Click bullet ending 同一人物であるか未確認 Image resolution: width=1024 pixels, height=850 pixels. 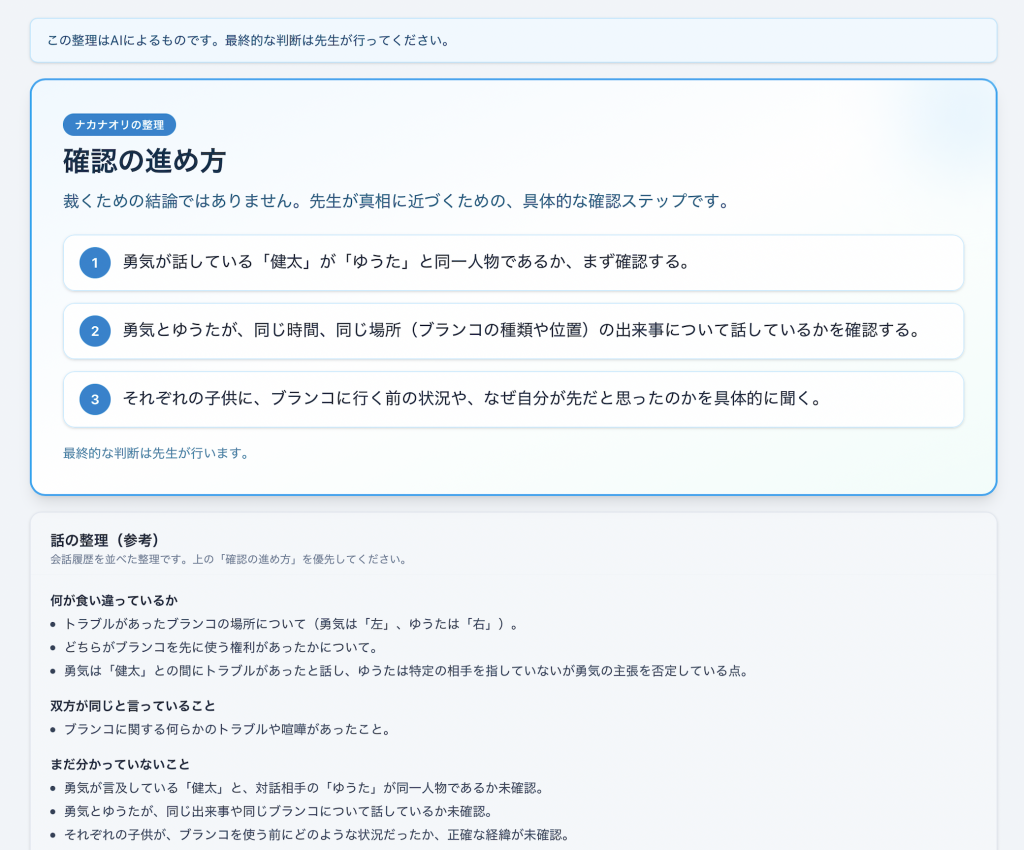[304, 788]
